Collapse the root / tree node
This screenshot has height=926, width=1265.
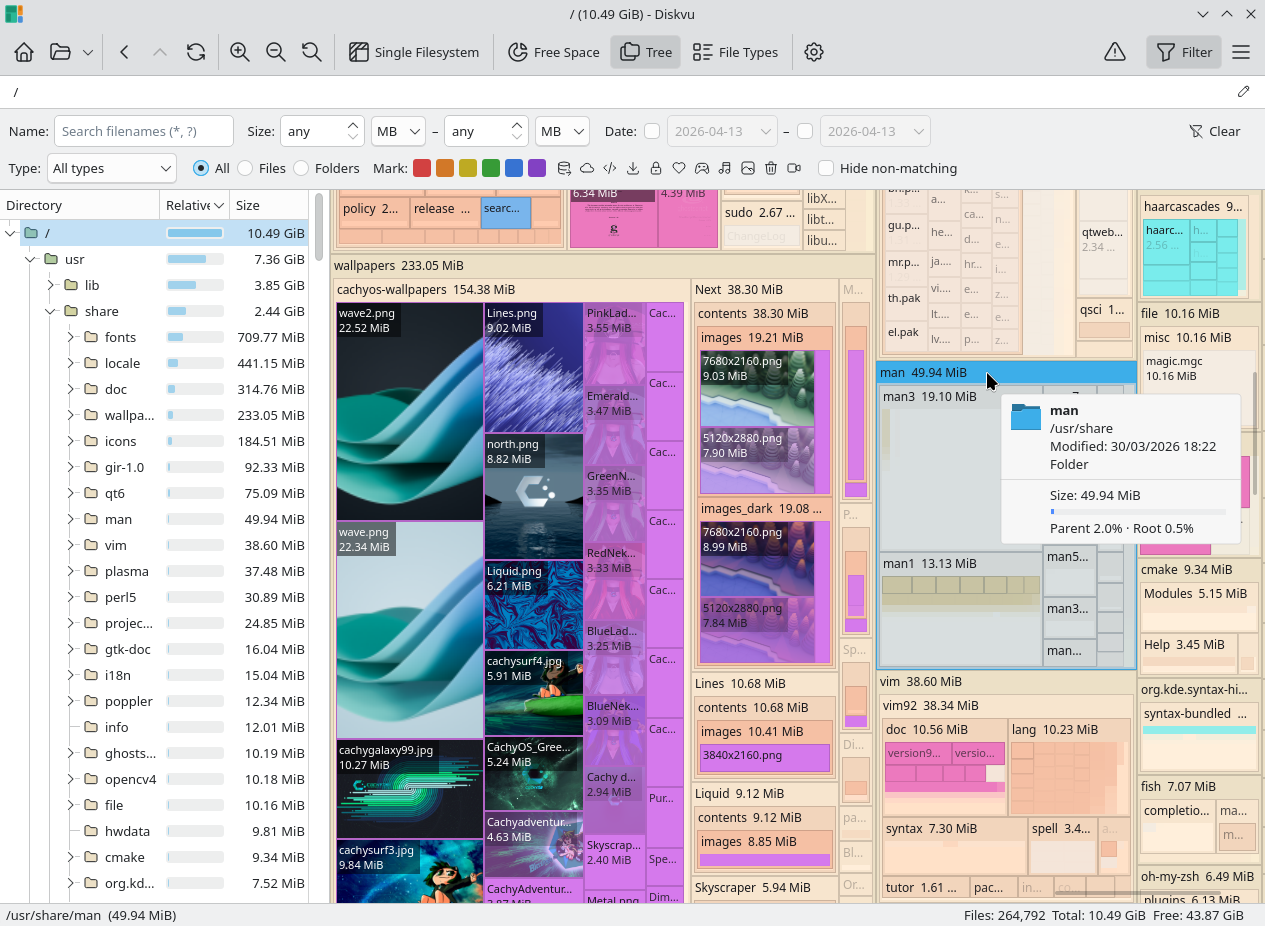[10, 233]
